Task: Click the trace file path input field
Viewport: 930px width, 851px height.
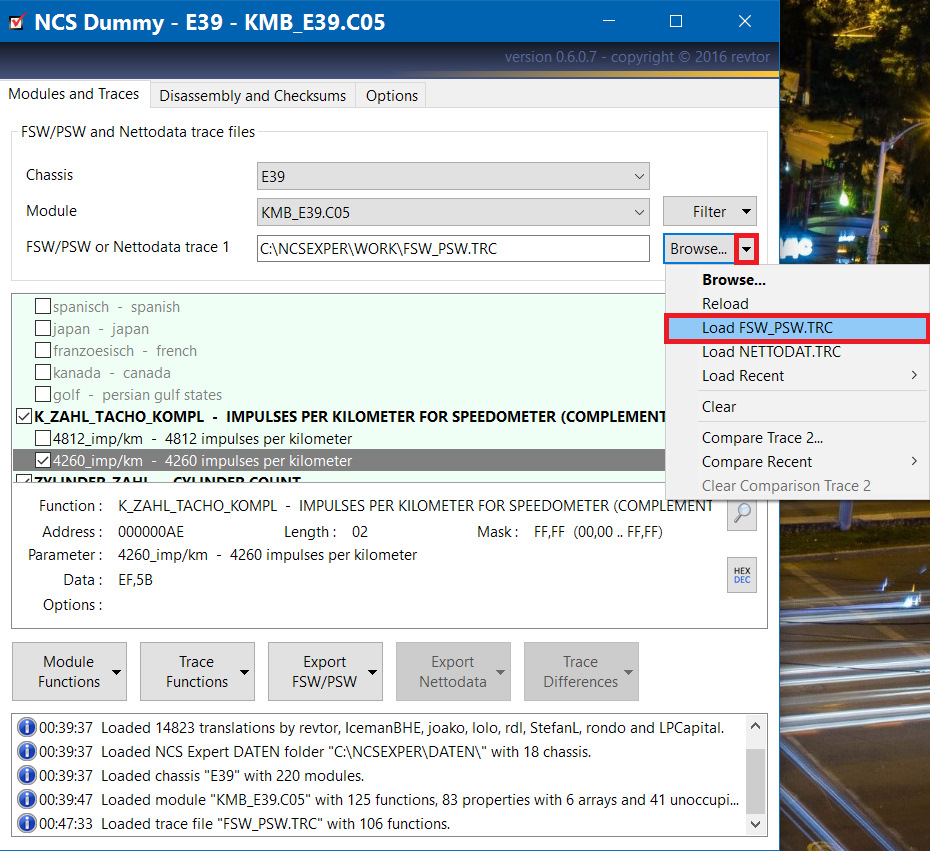Action: point(453,248)
